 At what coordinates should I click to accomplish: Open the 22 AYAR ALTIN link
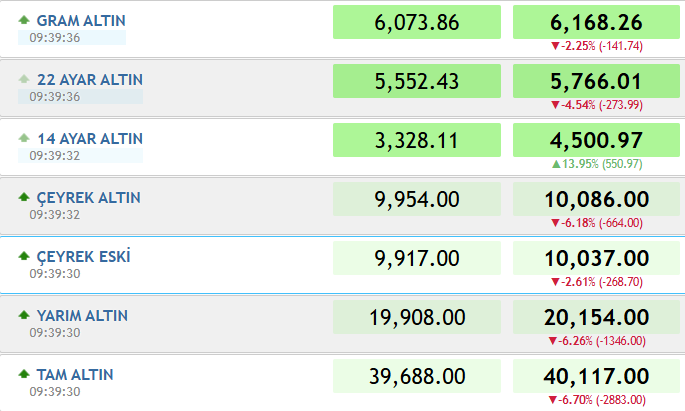coord(90,79)
